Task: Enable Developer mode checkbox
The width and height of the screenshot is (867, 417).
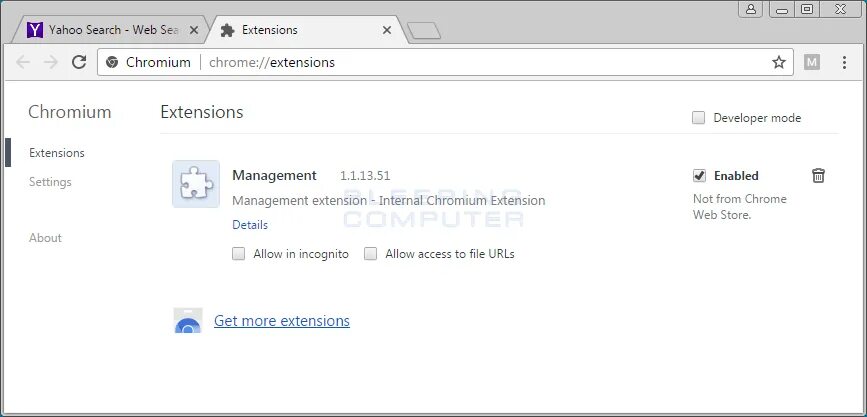Action: pyautogui.click(x=698, y=118)
